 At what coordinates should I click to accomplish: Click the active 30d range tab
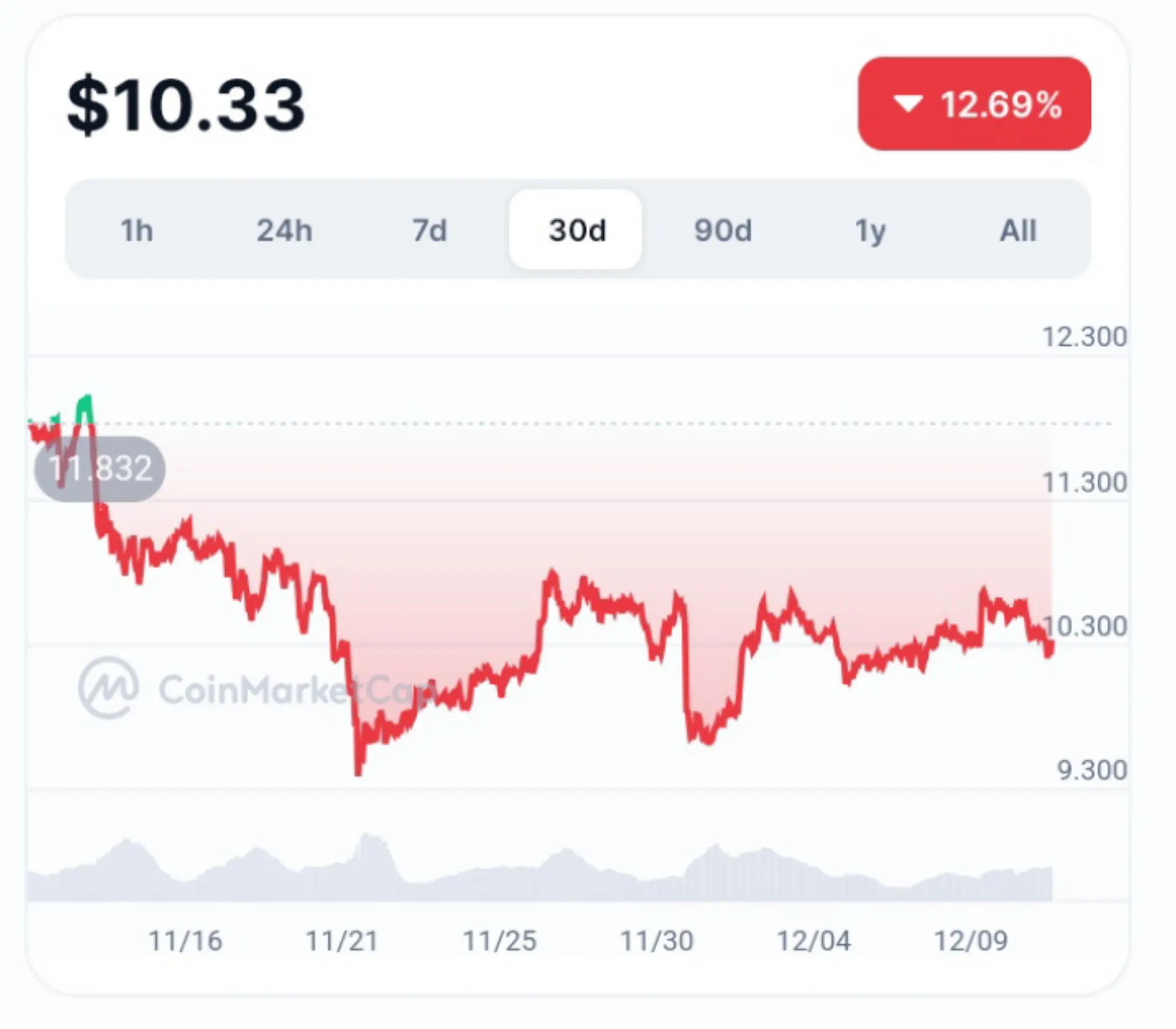tap(577, 230)
